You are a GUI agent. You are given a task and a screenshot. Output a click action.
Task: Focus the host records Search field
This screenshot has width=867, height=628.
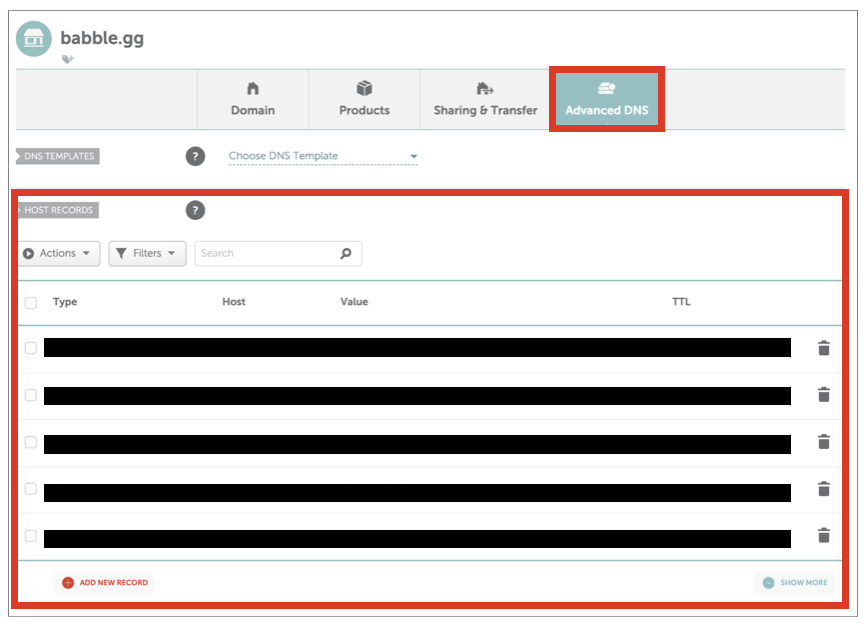click(278, 254)
